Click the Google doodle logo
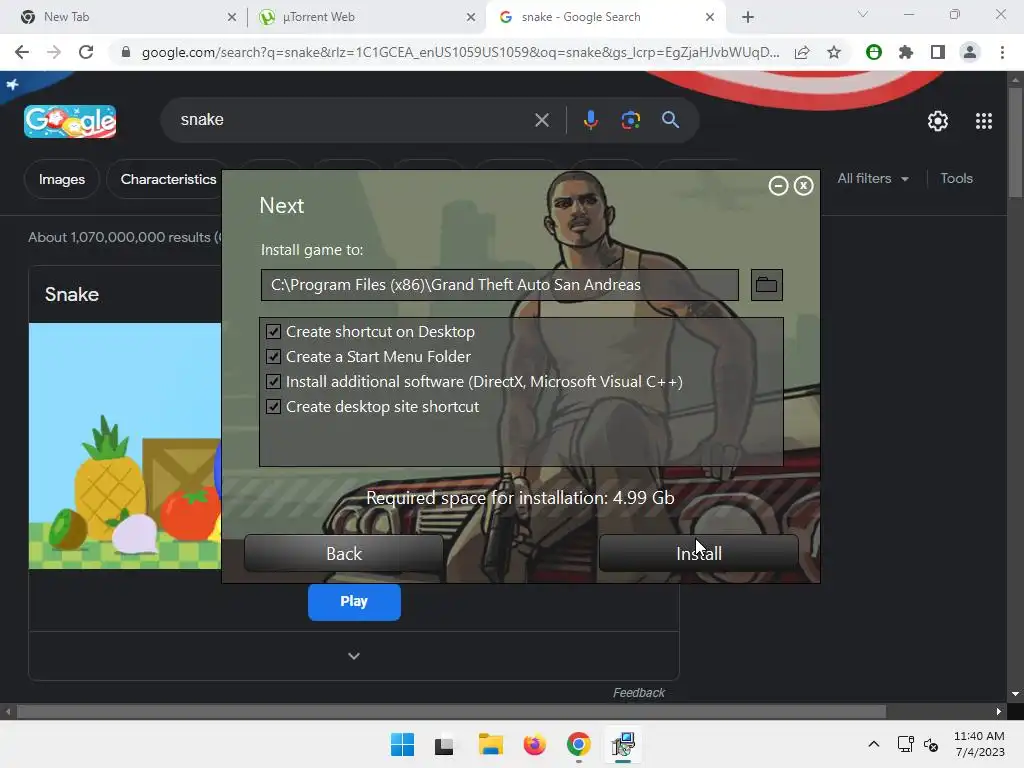Viewport: 1024px width, 768px height. (70, 121)
